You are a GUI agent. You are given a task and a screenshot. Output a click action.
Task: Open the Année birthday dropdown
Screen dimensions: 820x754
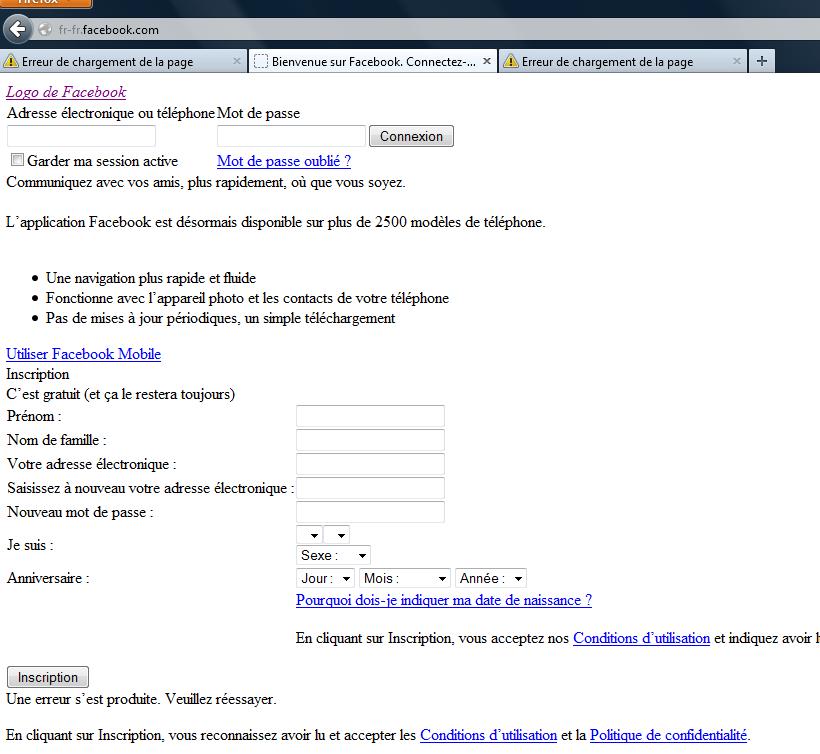pyautogui.click(x=491, y=578)
